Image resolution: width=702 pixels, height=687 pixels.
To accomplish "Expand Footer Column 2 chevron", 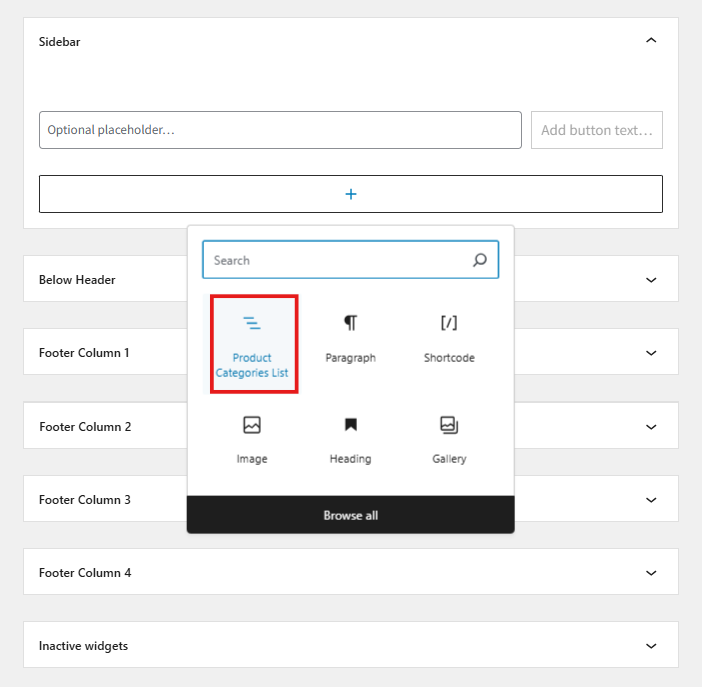I will click(x=651, y=427).
